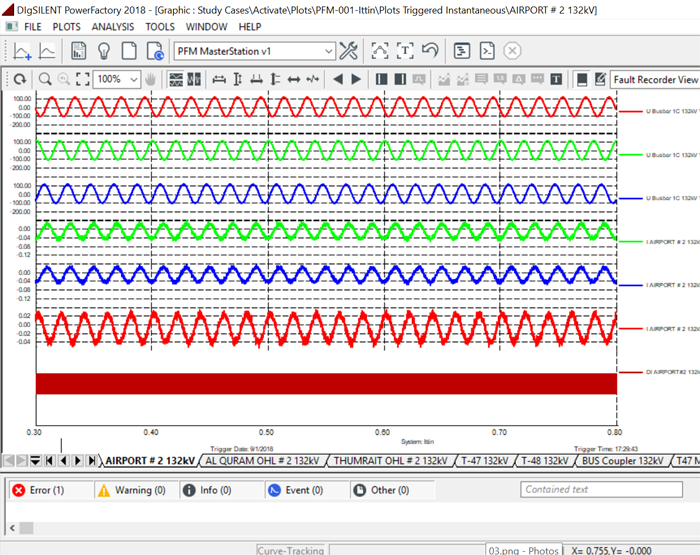Click the fit-to-screen zoom-all icon

pyautogui.click(x=84, y=79)
